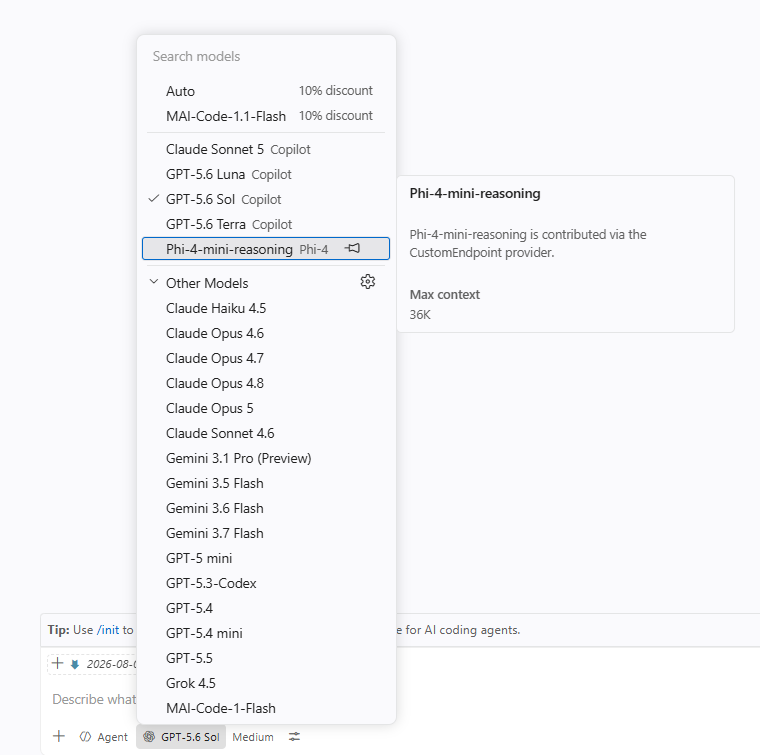Select Gemini 3.5 Flash
This screenshot has width=760, height=755.
266,483
